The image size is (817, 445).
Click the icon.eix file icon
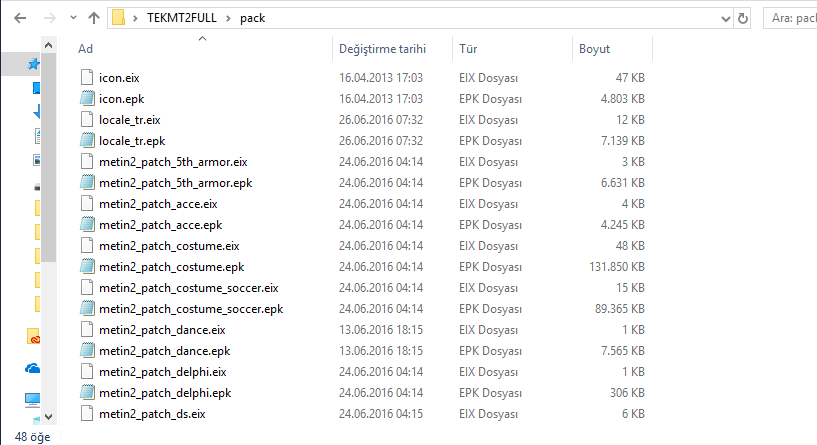[87, 77]
